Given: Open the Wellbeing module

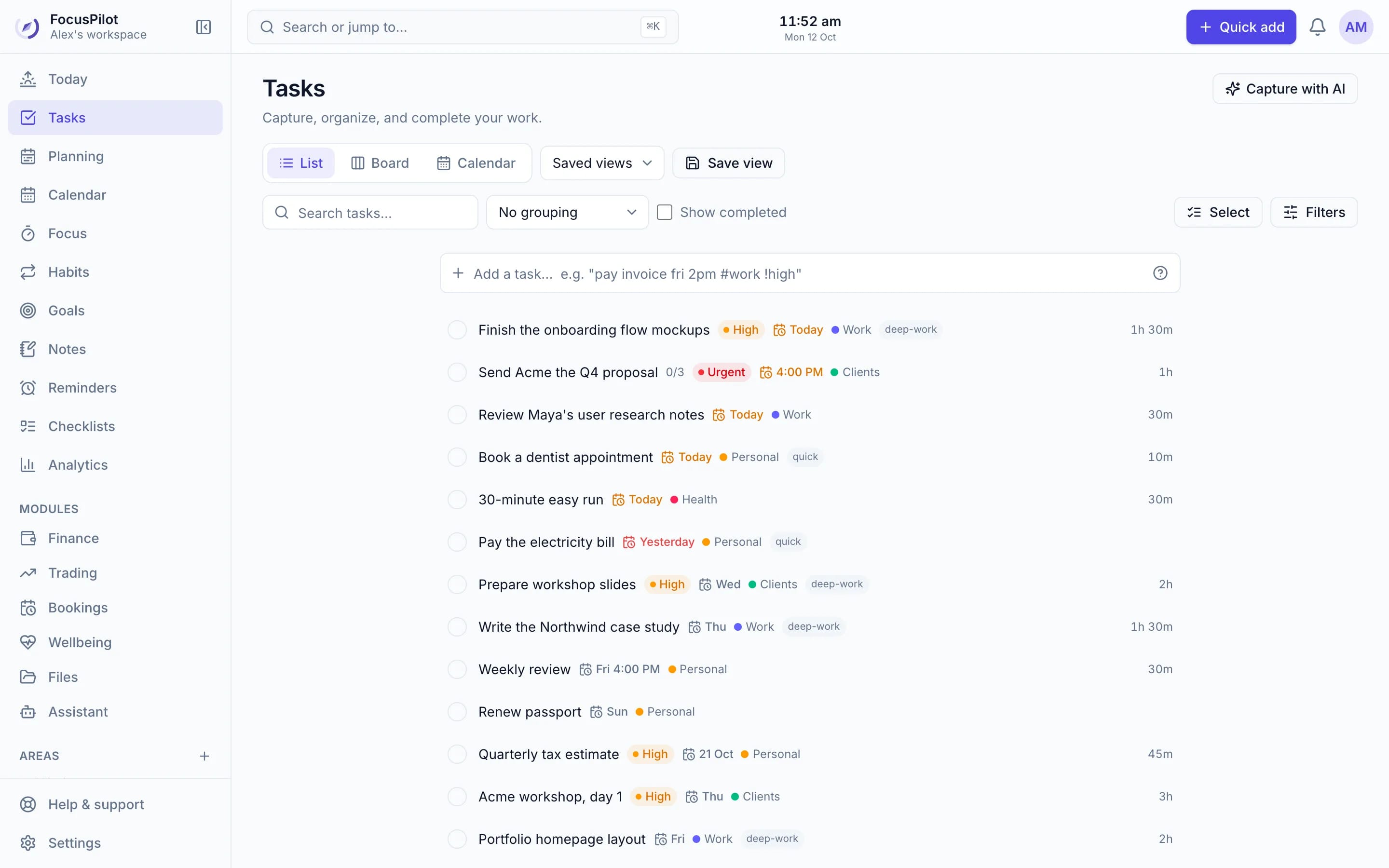Looking at the screenshot, I should click(x=115, y=642).
